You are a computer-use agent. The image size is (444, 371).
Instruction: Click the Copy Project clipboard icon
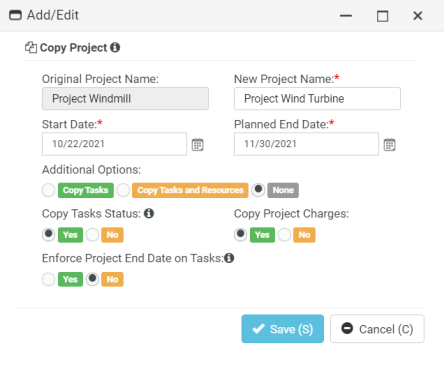(x=31, y=47)
